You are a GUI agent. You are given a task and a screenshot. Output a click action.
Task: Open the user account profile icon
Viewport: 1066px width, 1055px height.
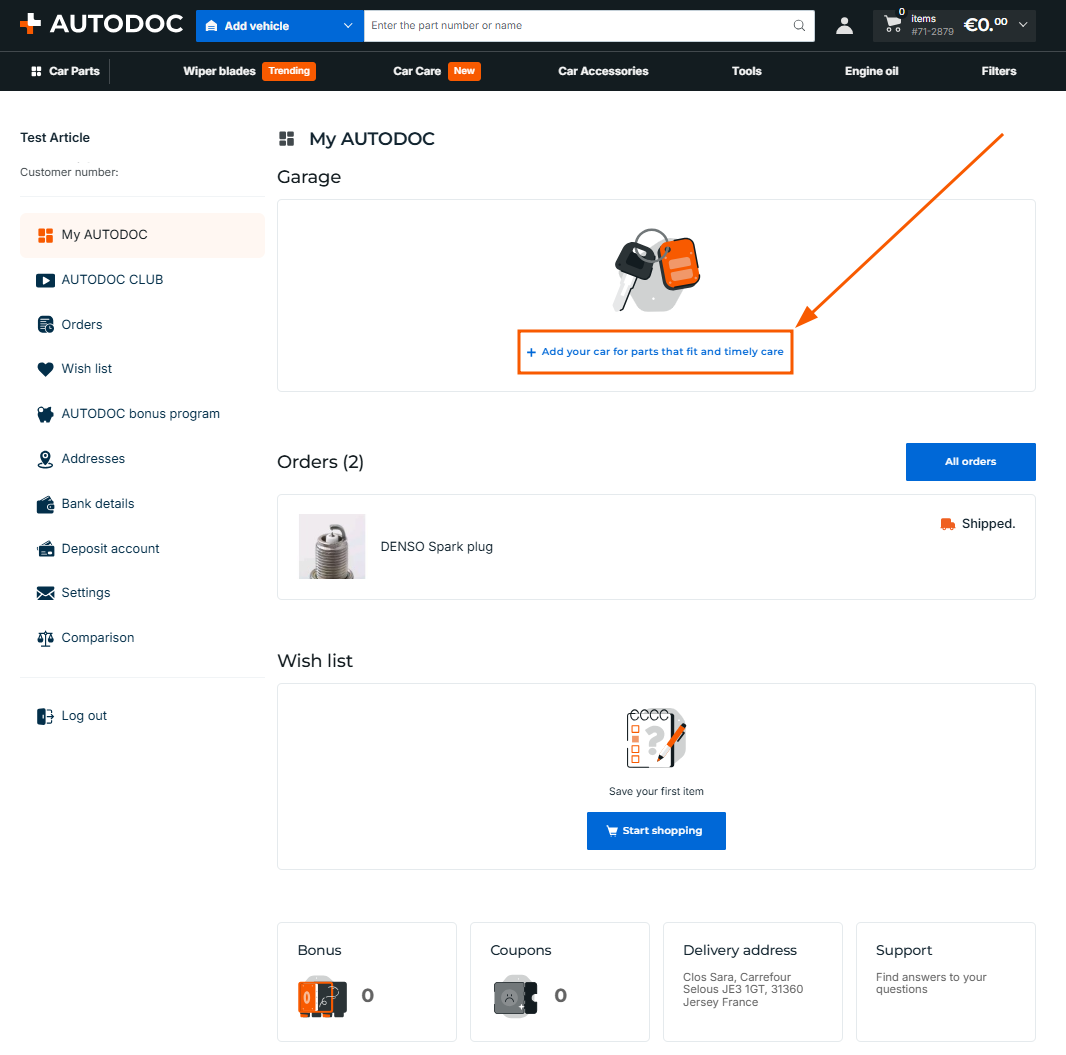click(x=844, y=26)
